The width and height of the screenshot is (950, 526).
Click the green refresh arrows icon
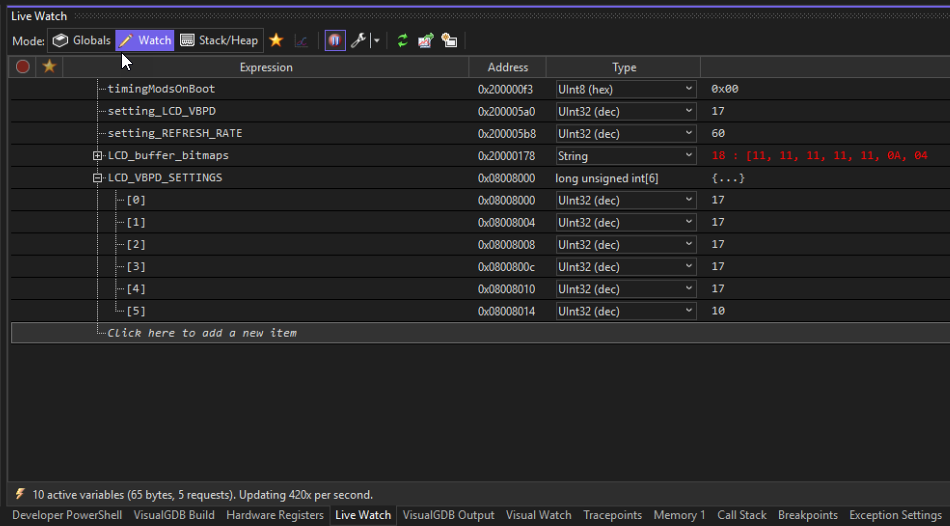[402, 41]
